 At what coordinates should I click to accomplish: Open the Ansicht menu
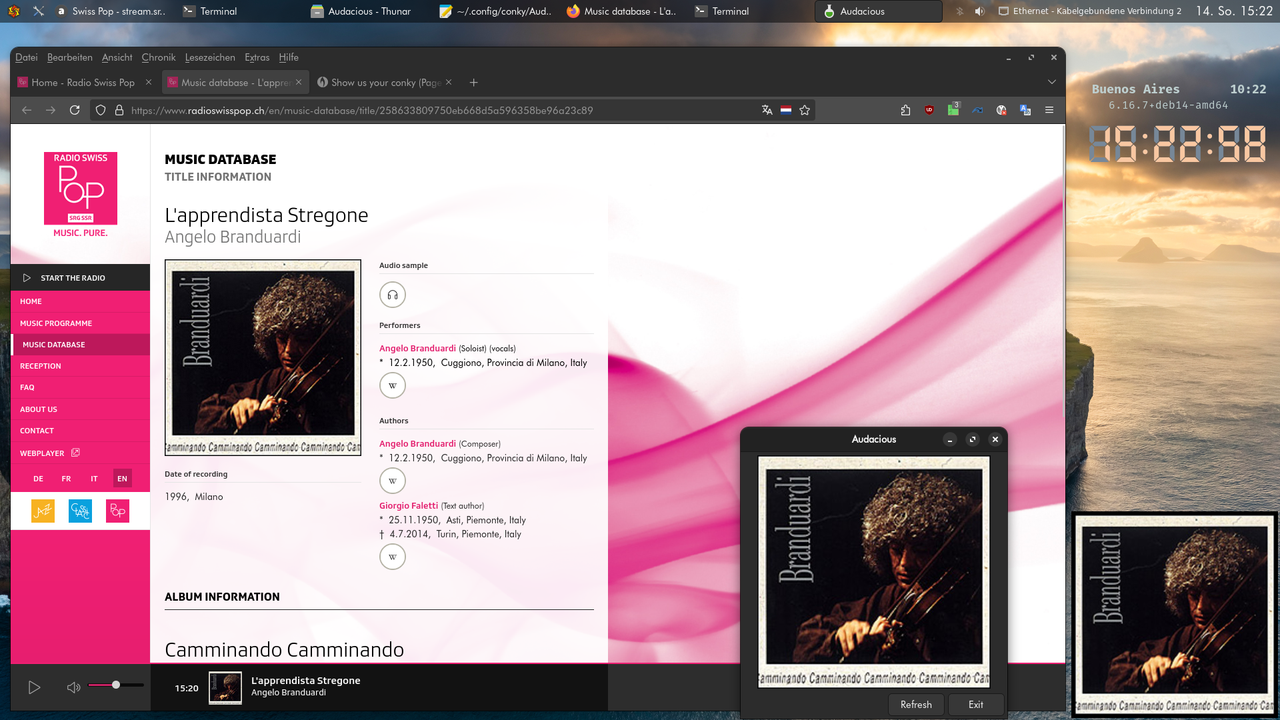(117, 58)
